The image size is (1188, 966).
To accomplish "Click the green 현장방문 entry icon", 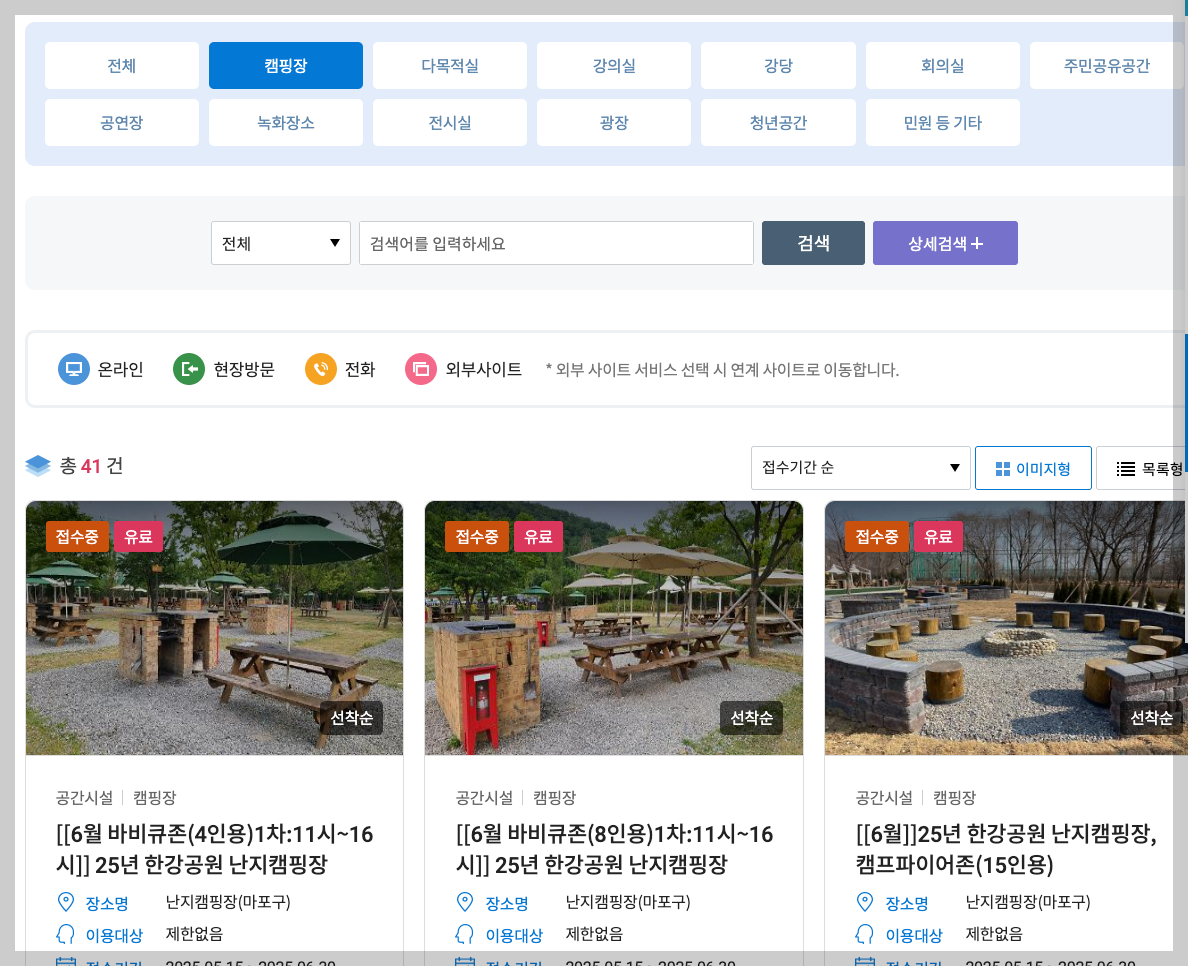I will click(189, 369).
